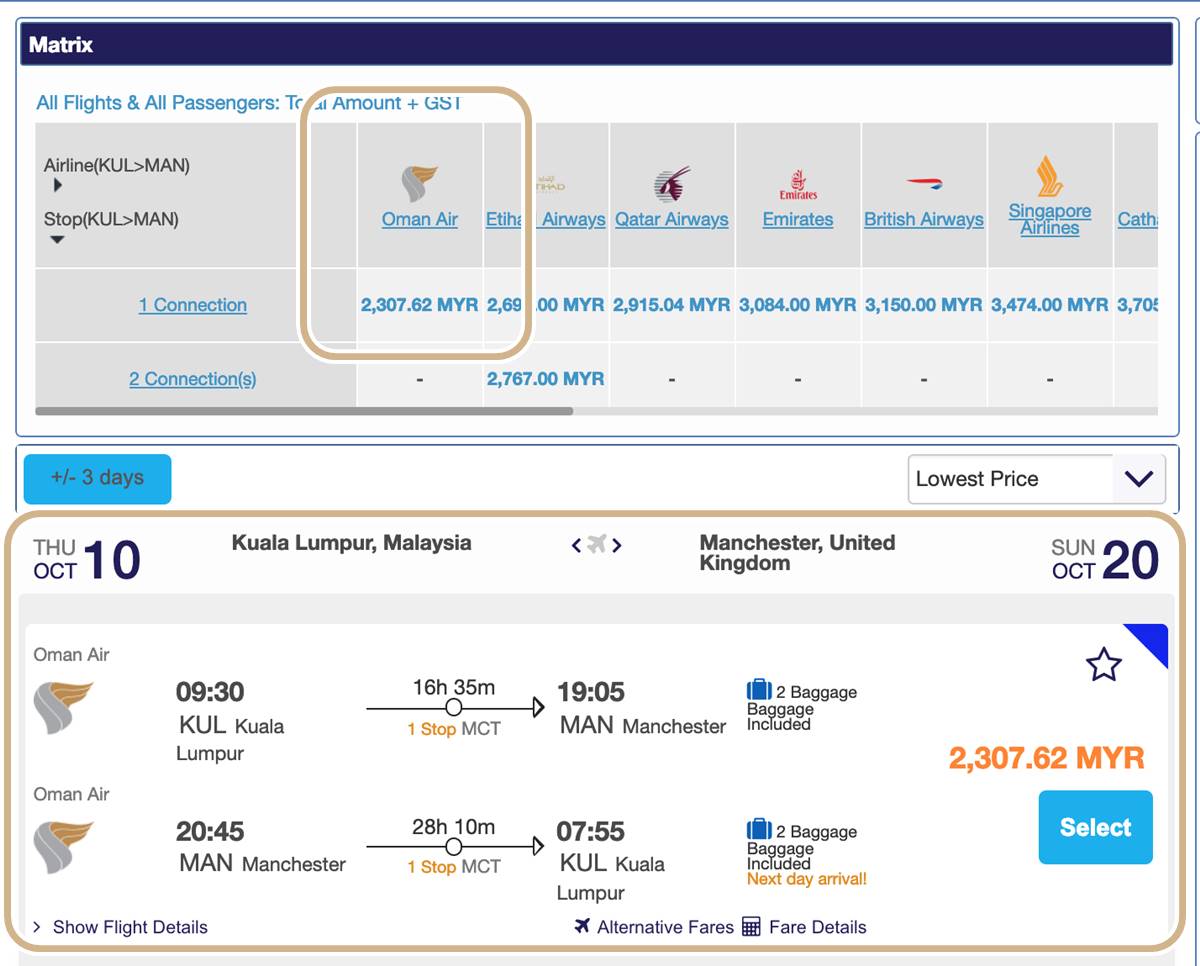The width and height of the screenshot is (1200, 966).
Task: Add this itinerary to favorites with the star
Action: 1104,664
